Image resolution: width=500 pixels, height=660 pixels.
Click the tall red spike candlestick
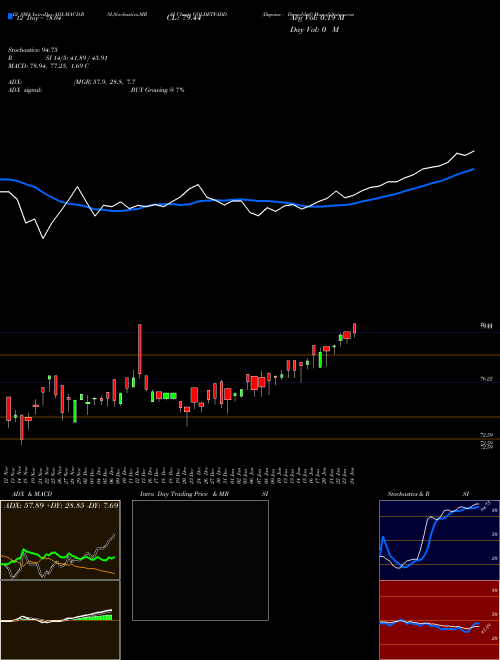(140, 349)
